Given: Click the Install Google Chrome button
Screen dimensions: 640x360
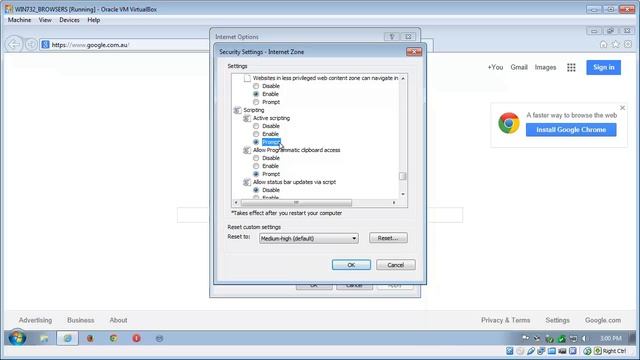Looking at the screenshot, I should click(571, 130).
